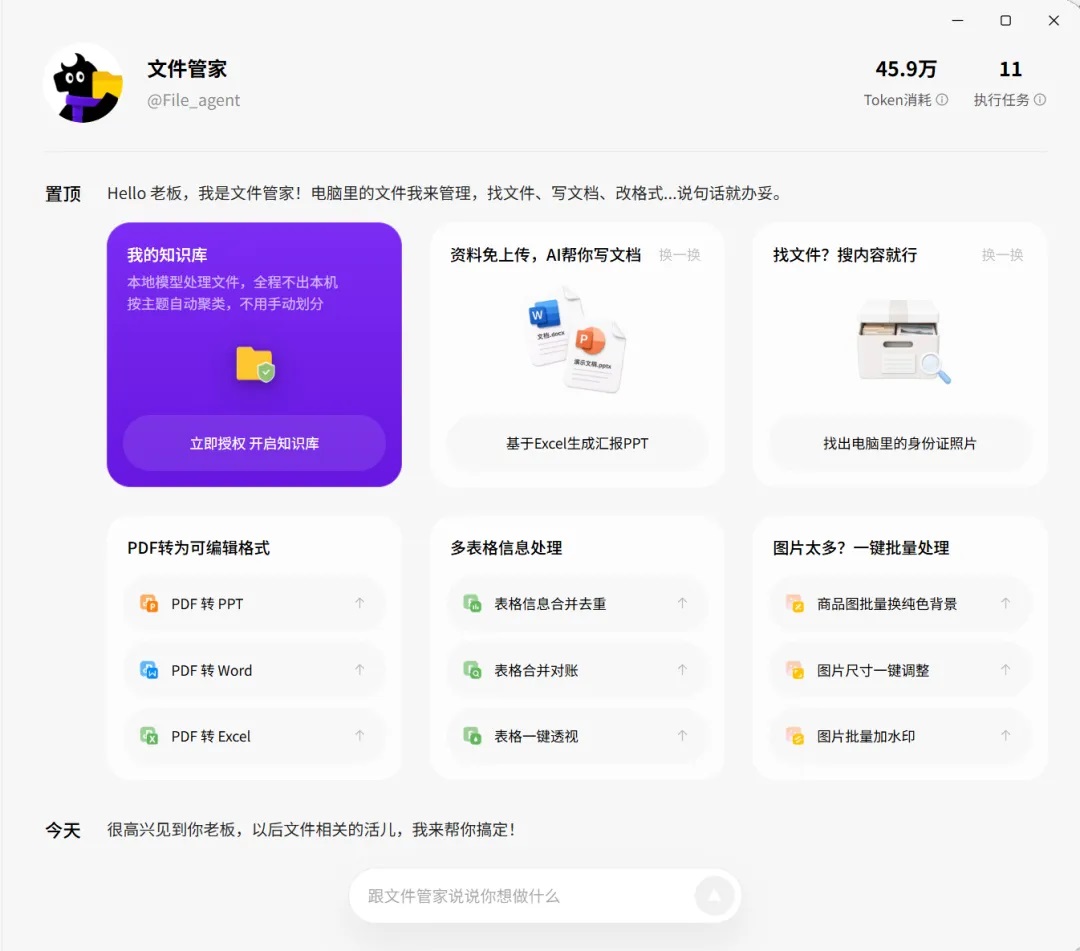This screenshot has width=1080, height=951.
Task: Click the send arrow button in chat box
Action: 714,895
